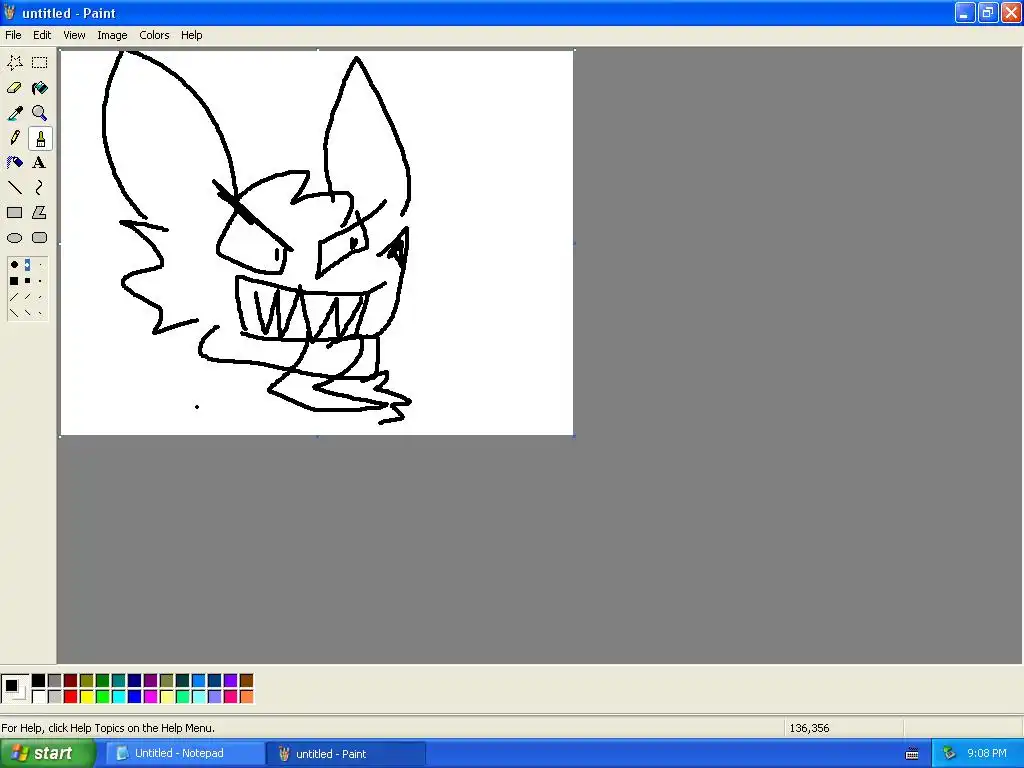Choose the Magnifier tool
The image size is (1024, 768).
click(x=40, y=113)
